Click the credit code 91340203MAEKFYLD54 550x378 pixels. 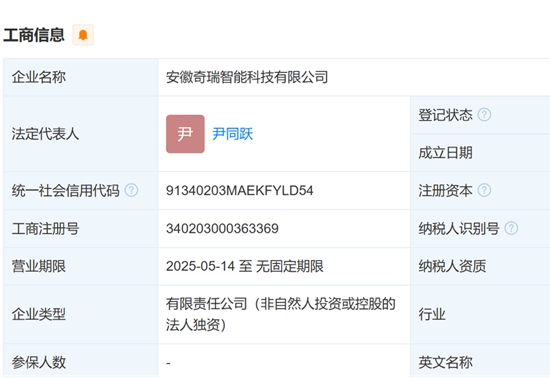tap(240, 190)
